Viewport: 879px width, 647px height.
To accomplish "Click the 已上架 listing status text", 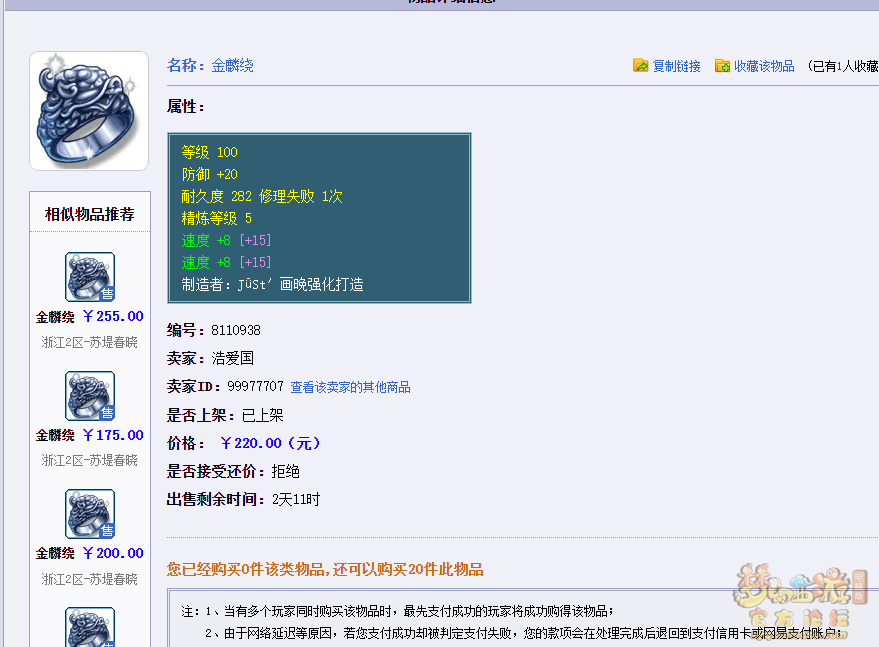I will (262, 415).
